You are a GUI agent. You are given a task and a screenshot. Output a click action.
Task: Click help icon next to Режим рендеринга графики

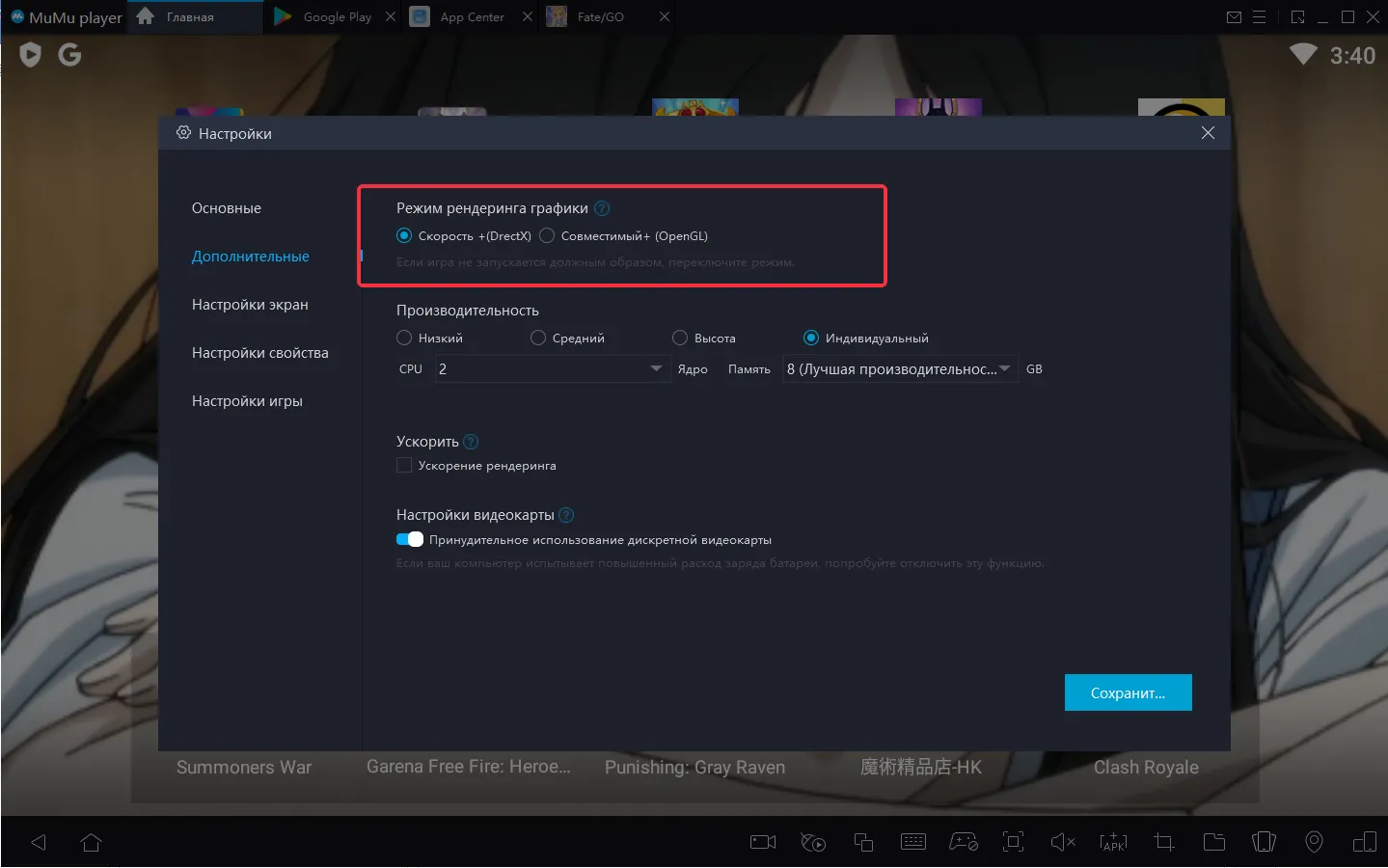[x=602, y=208]
